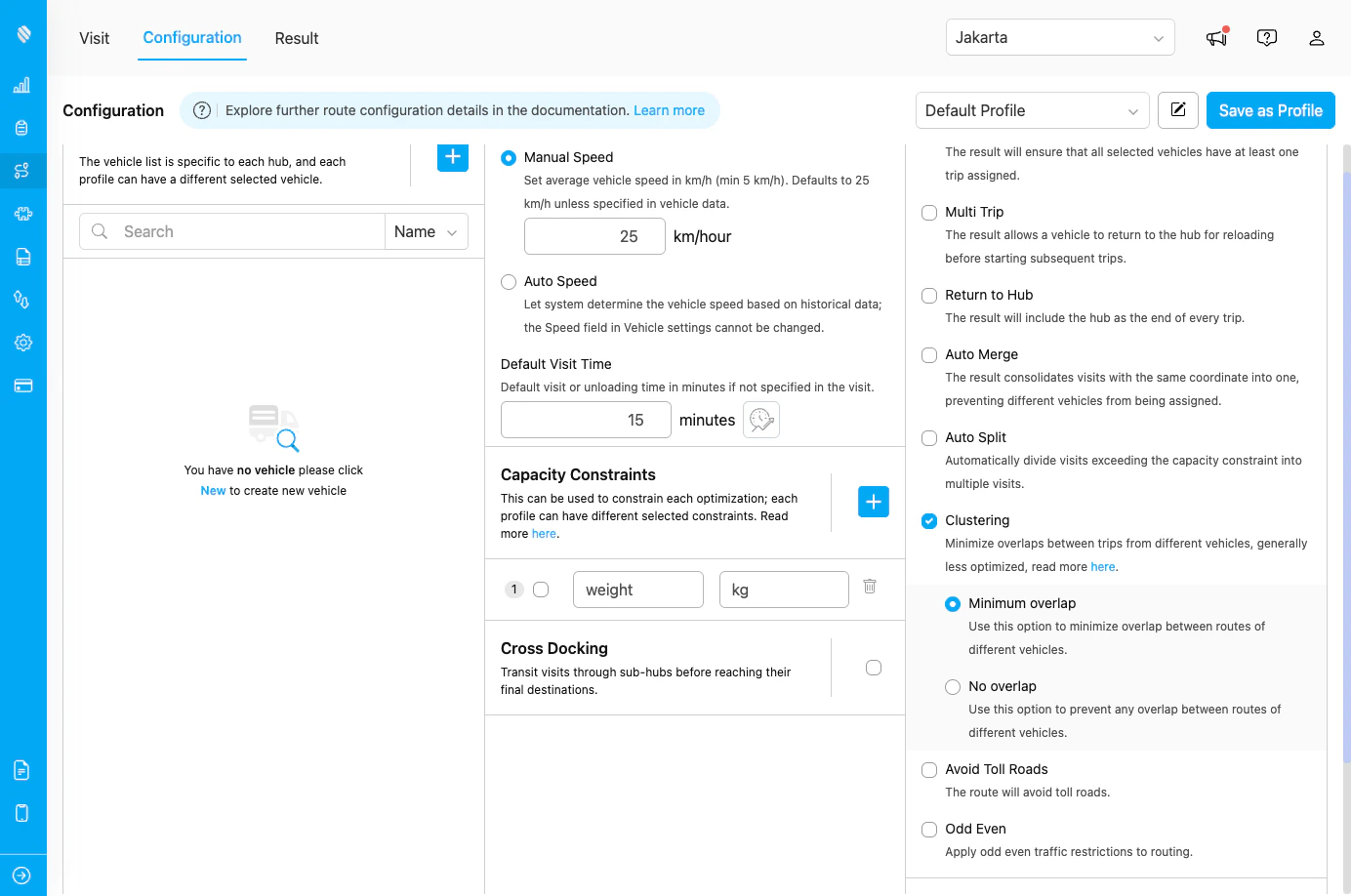Switch to the Result tab
This screenshot has width=1351, height=896.
pyautogui.click(x=296, y=38)
